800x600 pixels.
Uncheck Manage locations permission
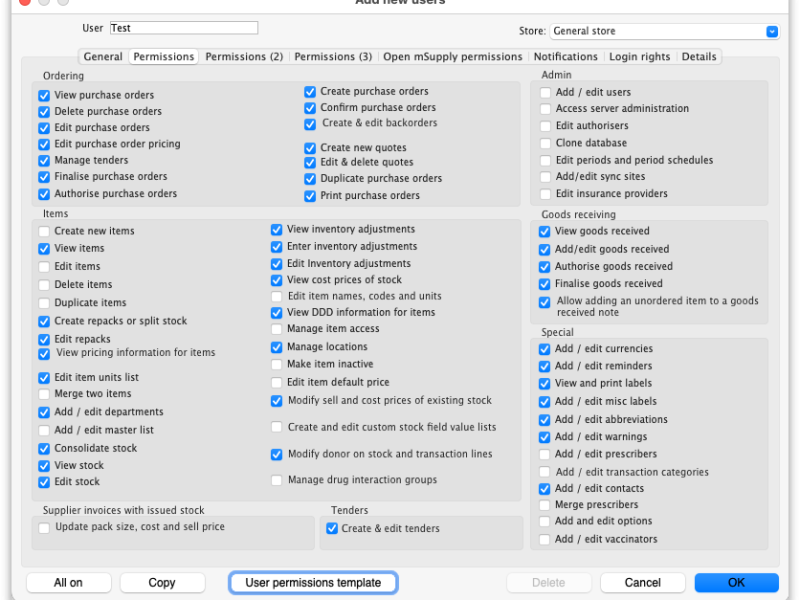tap(277, 347)
